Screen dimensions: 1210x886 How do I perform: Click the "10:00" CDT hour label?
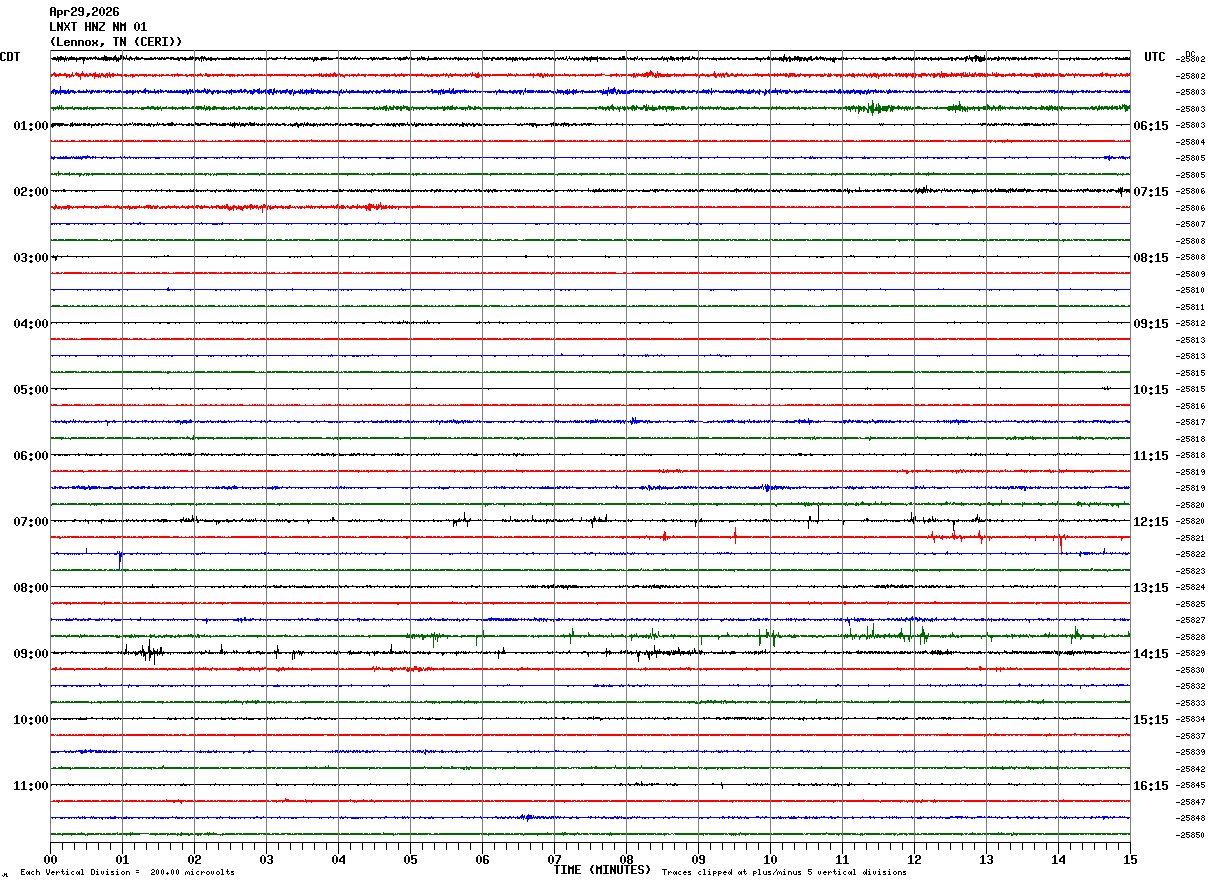point(31,720)
